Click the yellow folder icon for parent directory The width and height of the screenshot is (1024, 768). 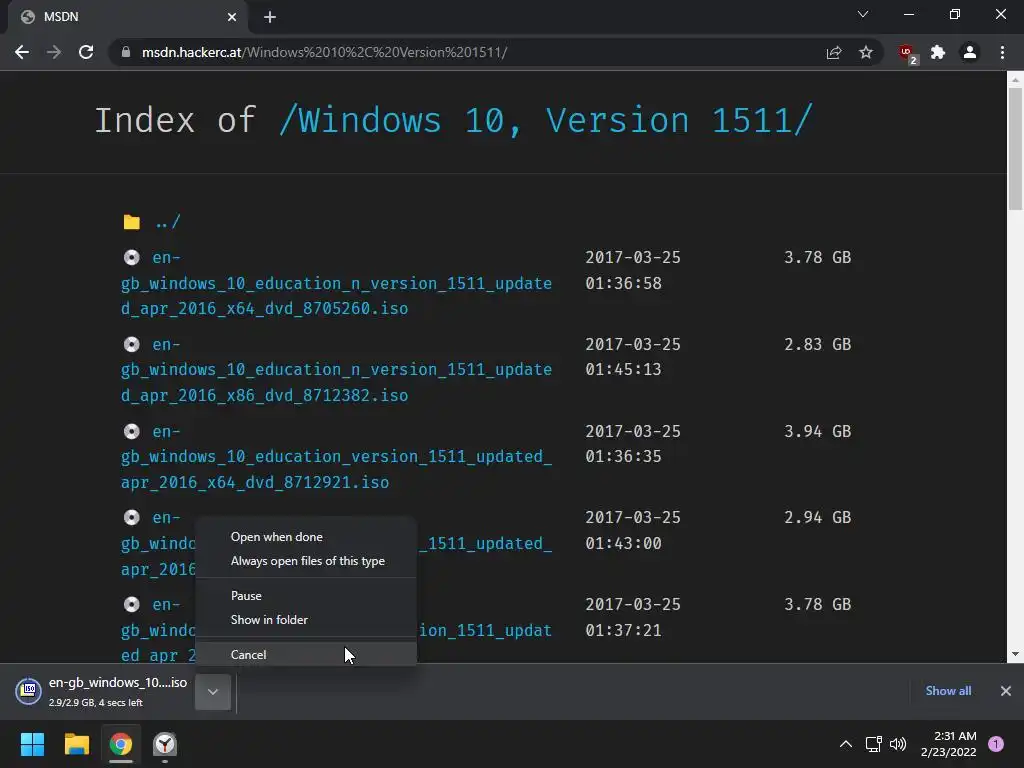(x=132, y=222)
